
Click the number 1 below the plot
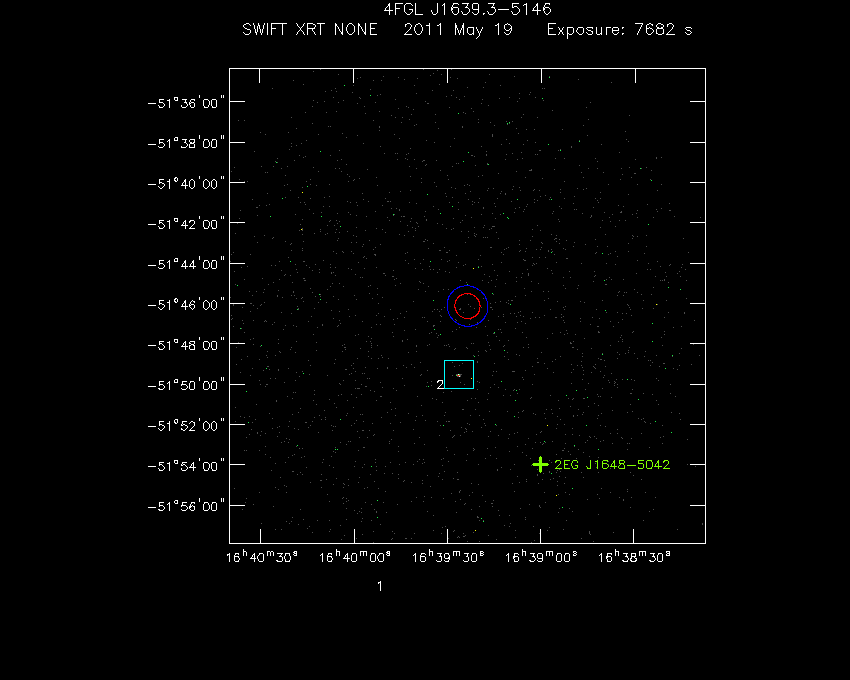tap(380, 586)
